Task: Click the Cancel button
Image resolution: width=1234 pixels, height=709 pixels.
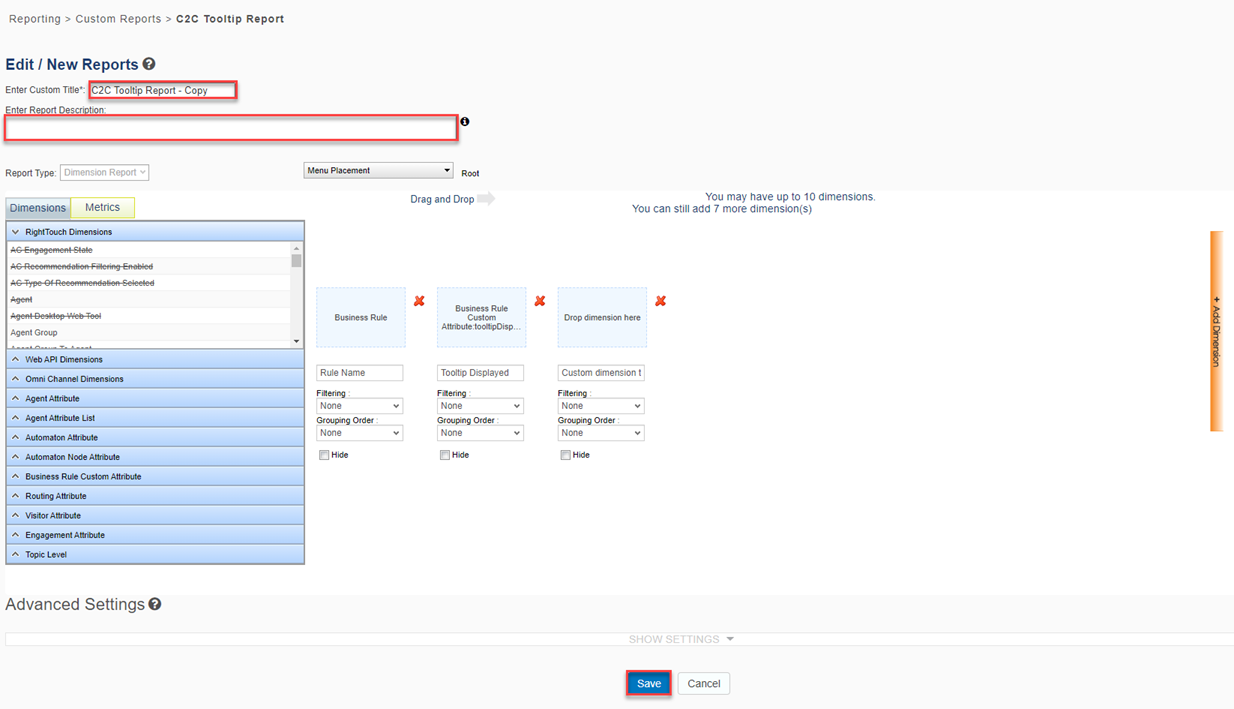Action: pos(703,684)
